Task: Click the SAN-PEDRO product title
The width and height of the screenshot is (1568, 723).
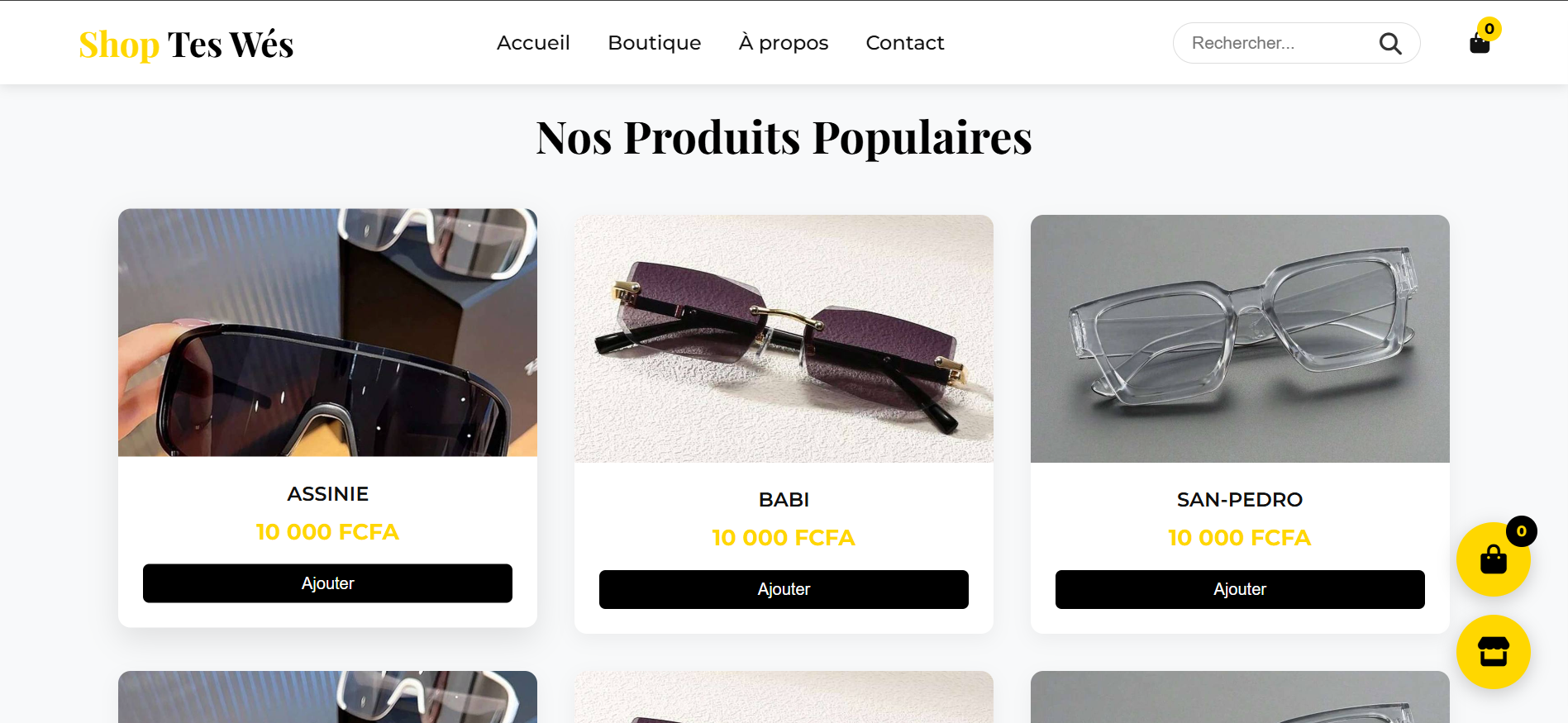Action: point(1239,499)
